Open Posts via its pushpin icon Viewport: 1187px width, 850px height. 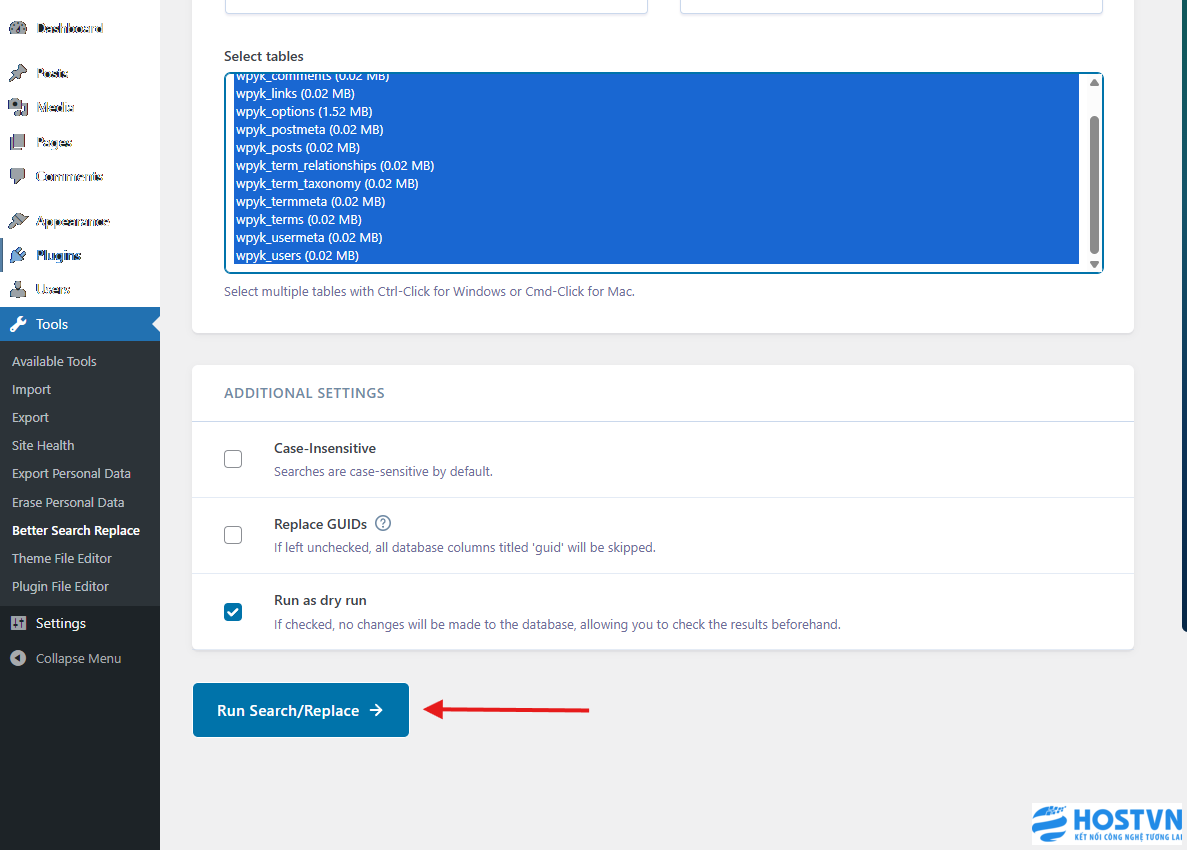coord(18,73)
